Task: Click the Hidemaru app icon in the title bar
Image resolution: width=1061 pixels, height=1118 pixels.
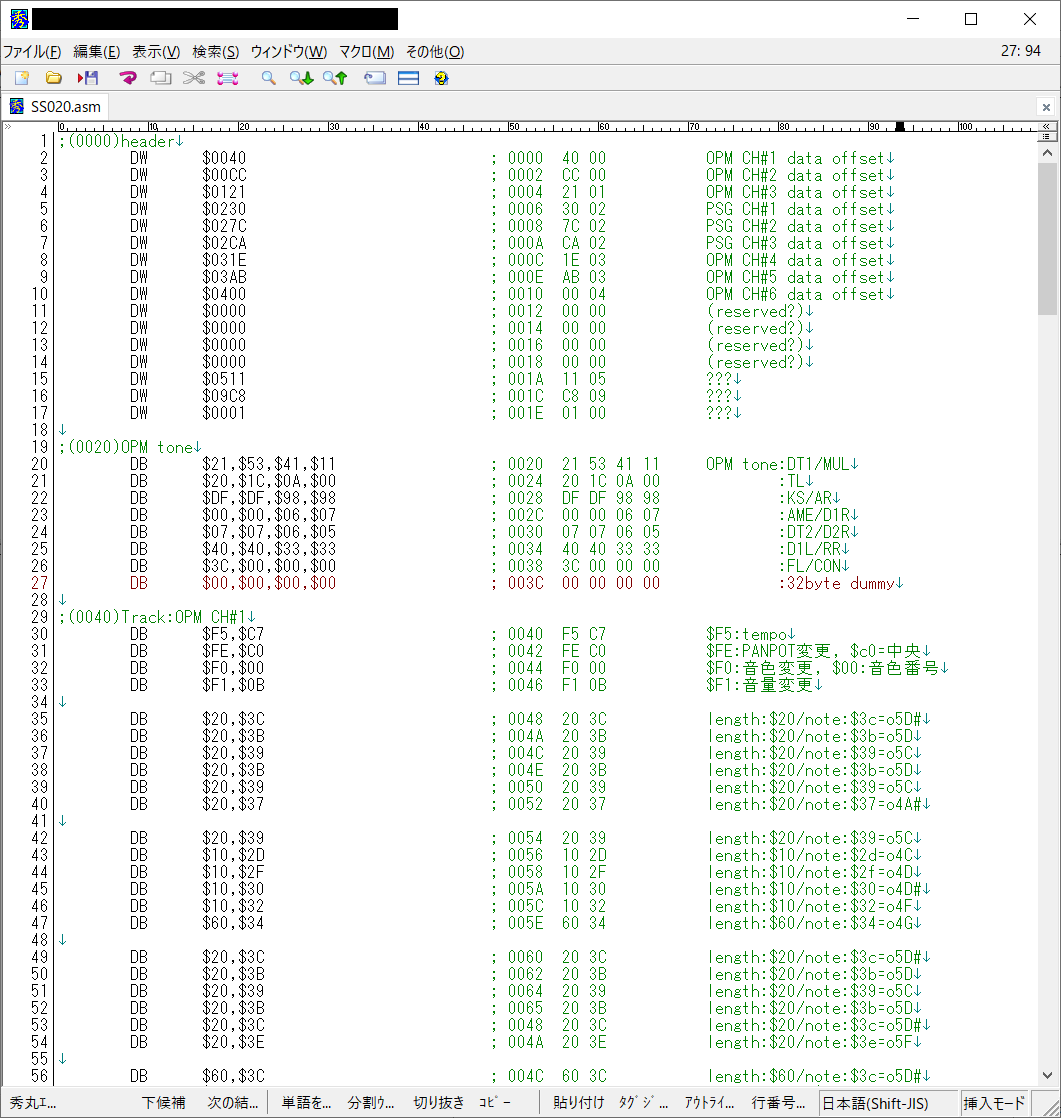Action: tap(19, 19)
